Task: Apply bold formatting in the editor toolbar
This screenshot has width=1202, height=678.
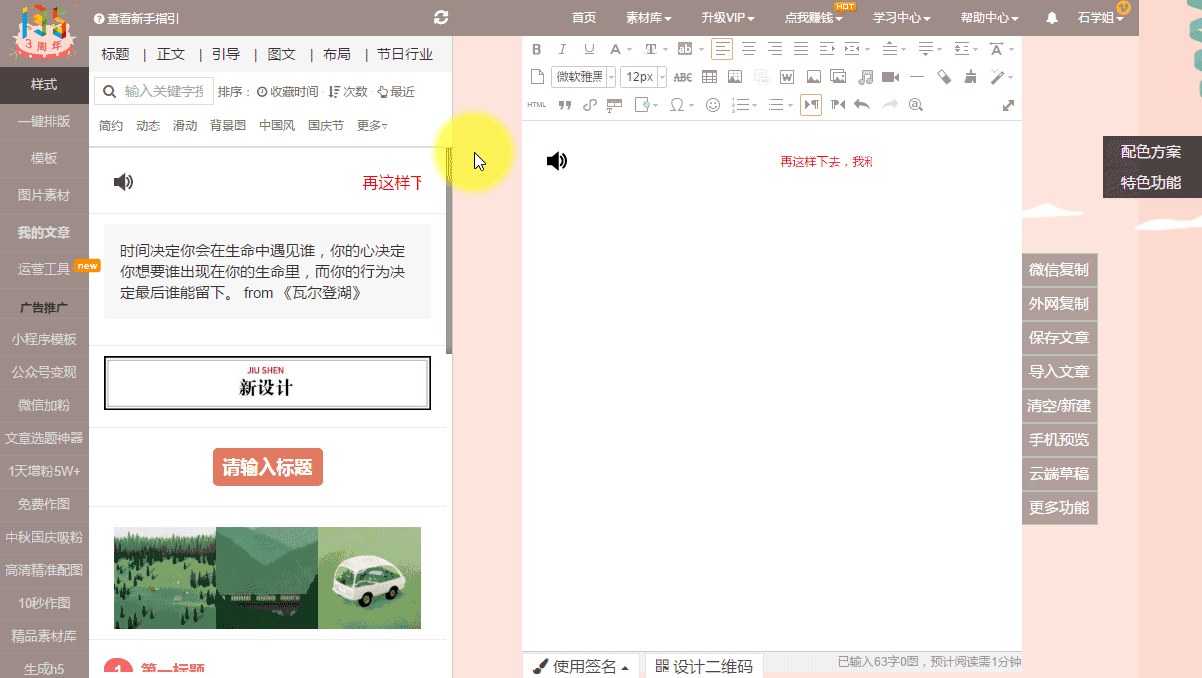Action: pos(536,49)
